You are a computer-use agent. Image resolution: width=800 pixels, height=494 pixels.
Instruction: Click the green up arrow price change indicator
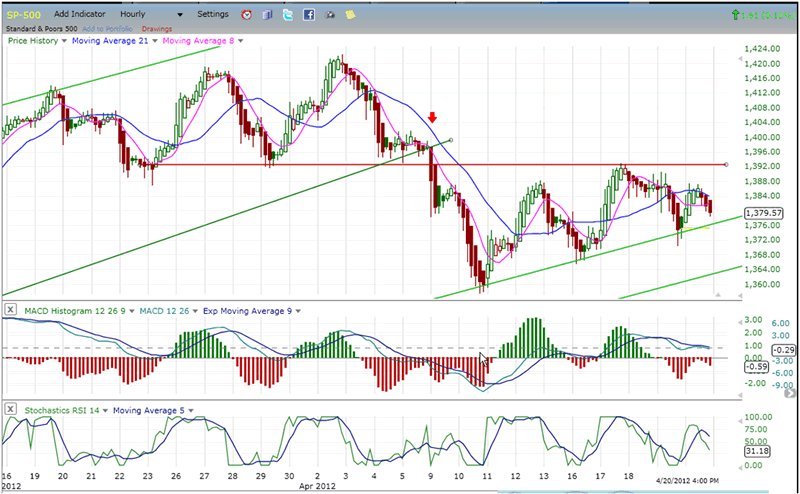click(736, 16)
